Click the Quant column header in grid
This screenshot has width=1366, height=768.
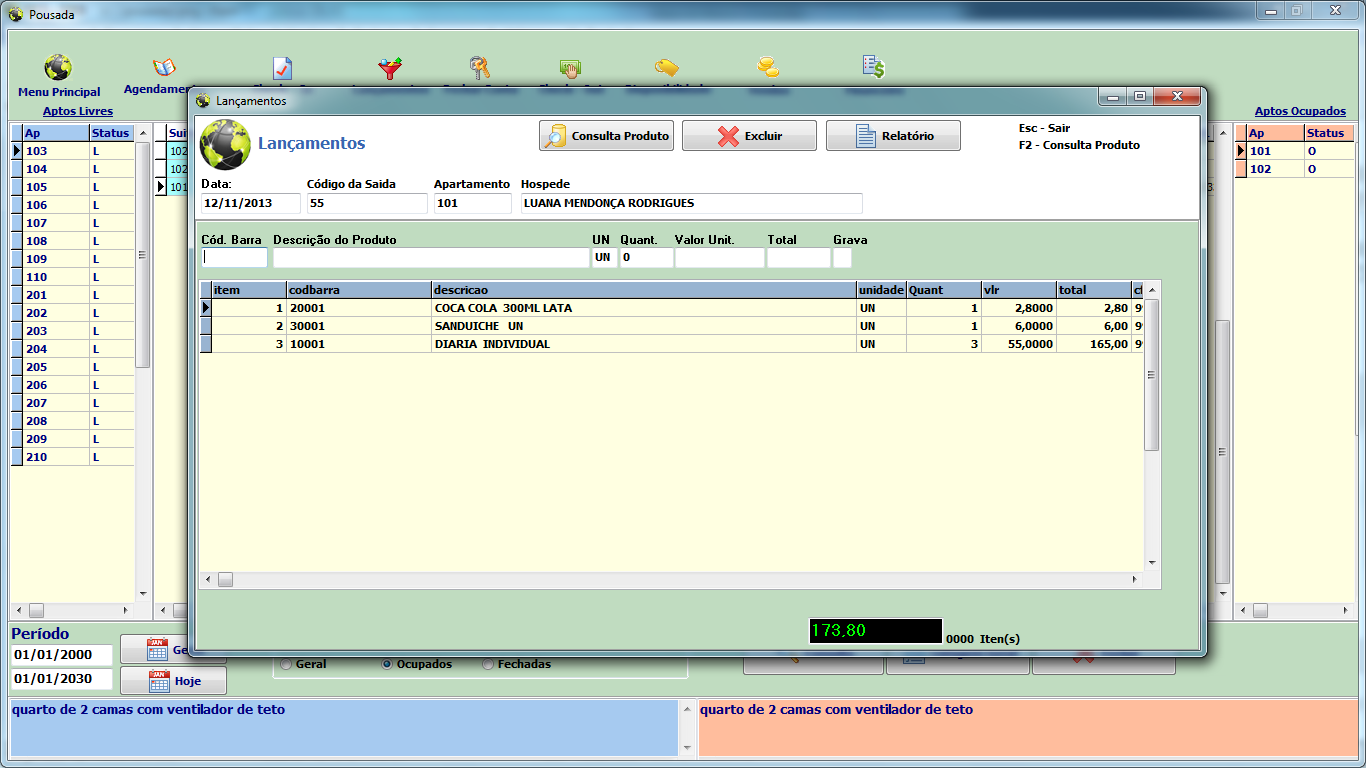tap(943, 290)
